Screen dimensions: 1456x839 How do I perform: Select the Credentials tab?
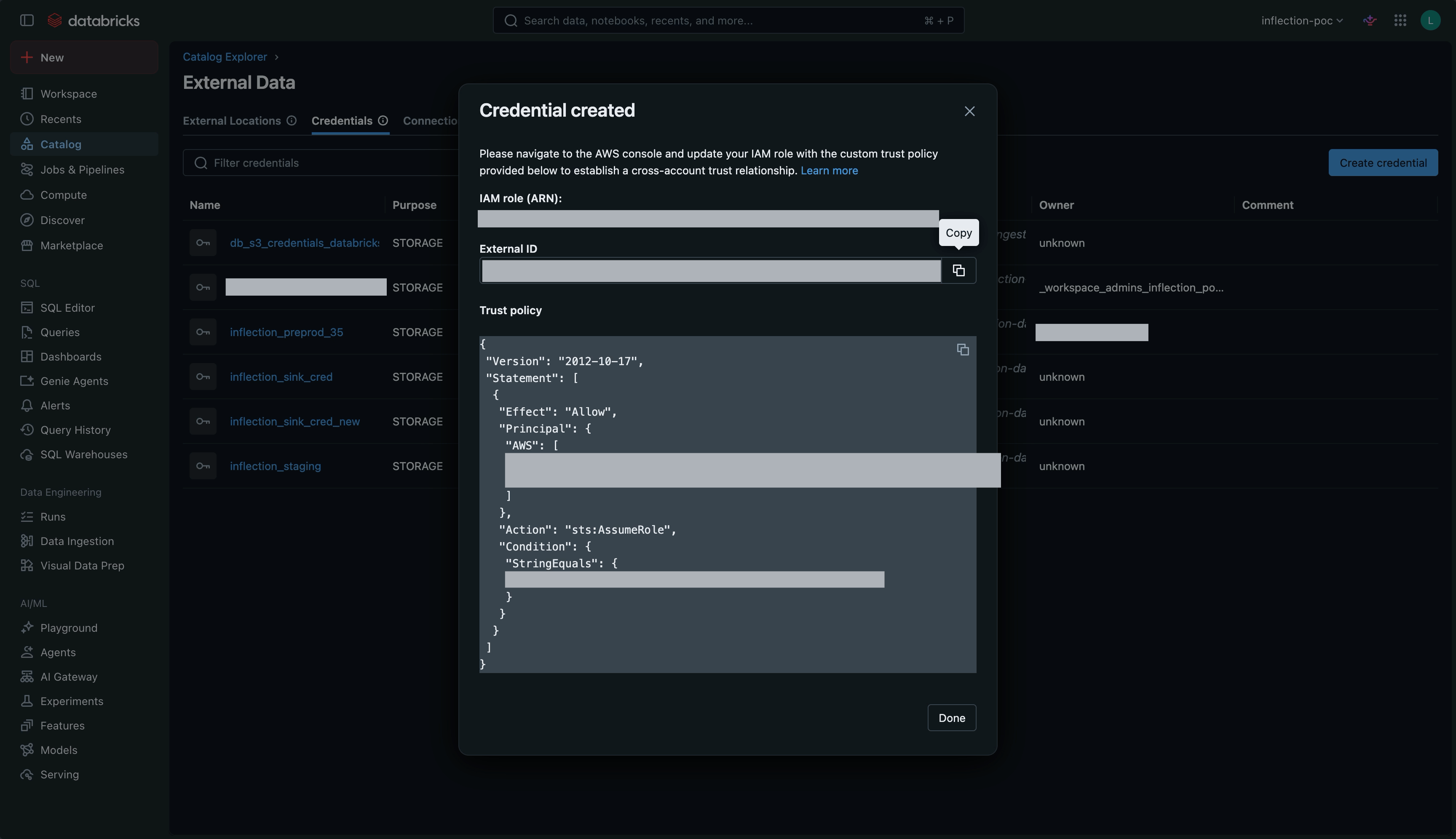342,121
